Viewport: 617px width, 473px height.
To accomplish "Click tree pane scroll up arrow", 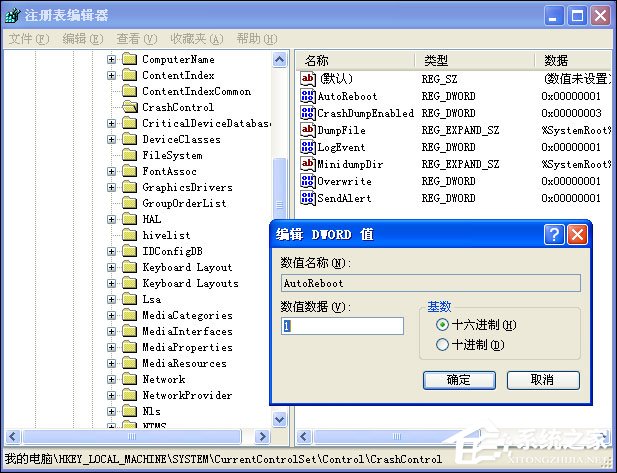I will coord(279,60).
